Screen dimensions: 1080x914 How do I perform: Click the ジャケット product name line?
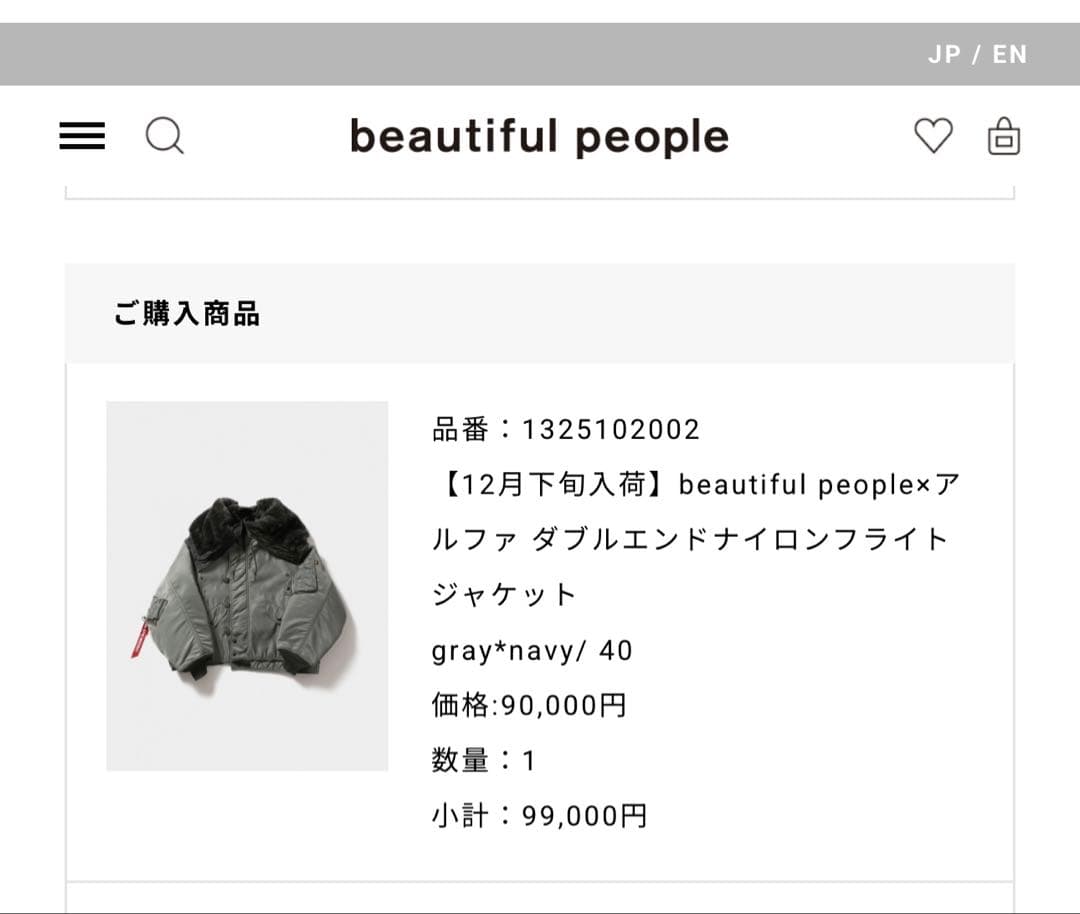pyautogui.click(x=505, y=595)
